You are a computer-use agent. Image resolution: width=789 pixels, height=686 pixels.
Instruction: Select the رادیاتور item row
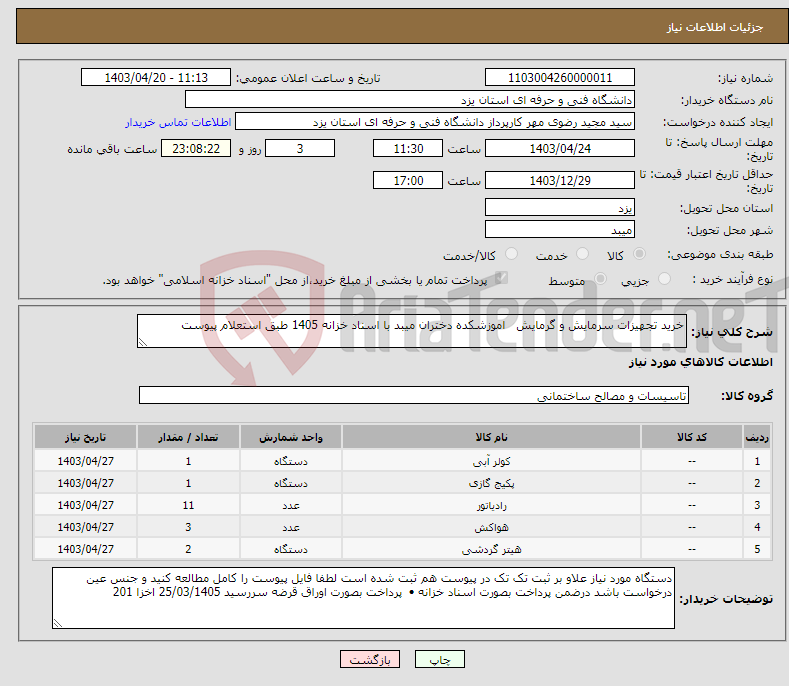pyautogui.click(x=402, y=505)
